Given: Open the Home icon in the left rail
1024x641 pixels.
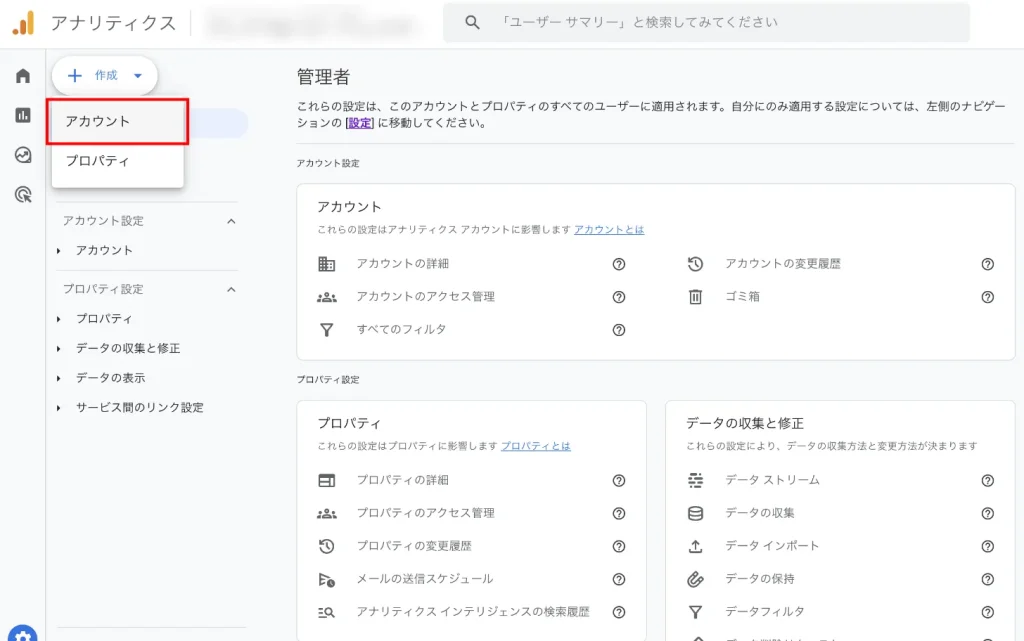Looking at the screenshot, I should [x=23, y=76].
